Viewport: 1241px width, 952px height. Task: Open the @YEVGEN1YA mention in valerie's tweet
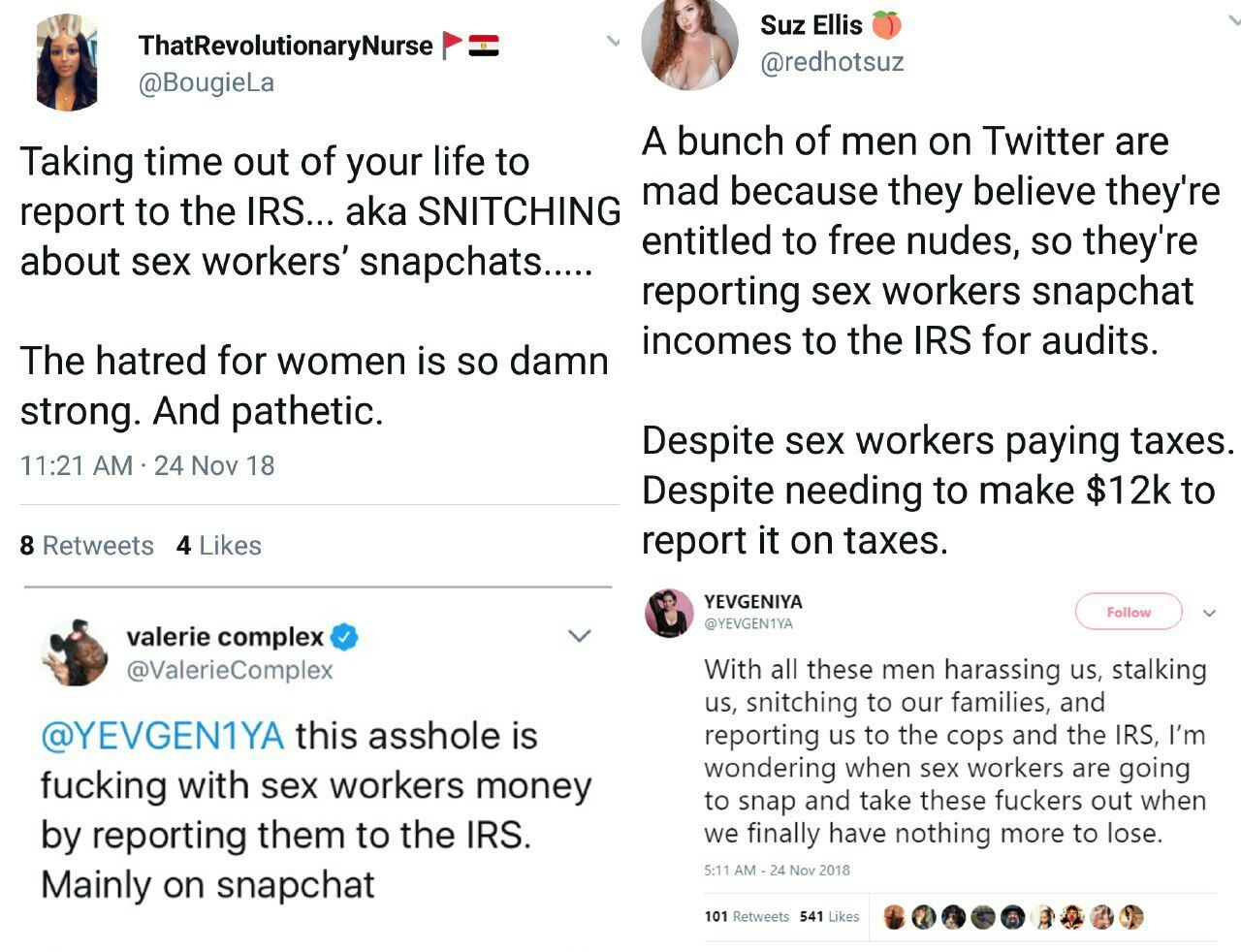(x=162, y=736)
